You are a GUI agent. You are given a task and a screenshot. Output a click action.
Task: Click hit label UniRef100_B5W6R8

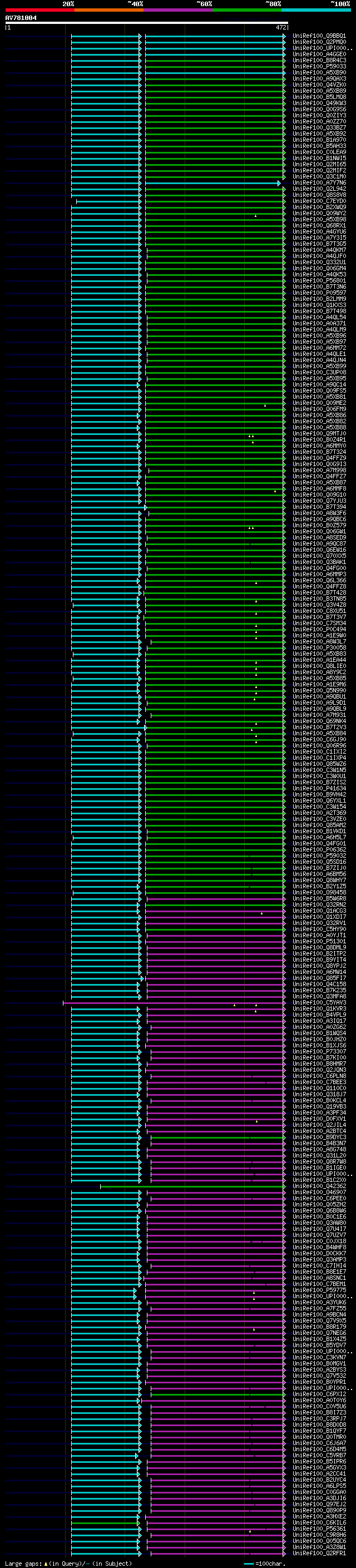coord(319,898)
